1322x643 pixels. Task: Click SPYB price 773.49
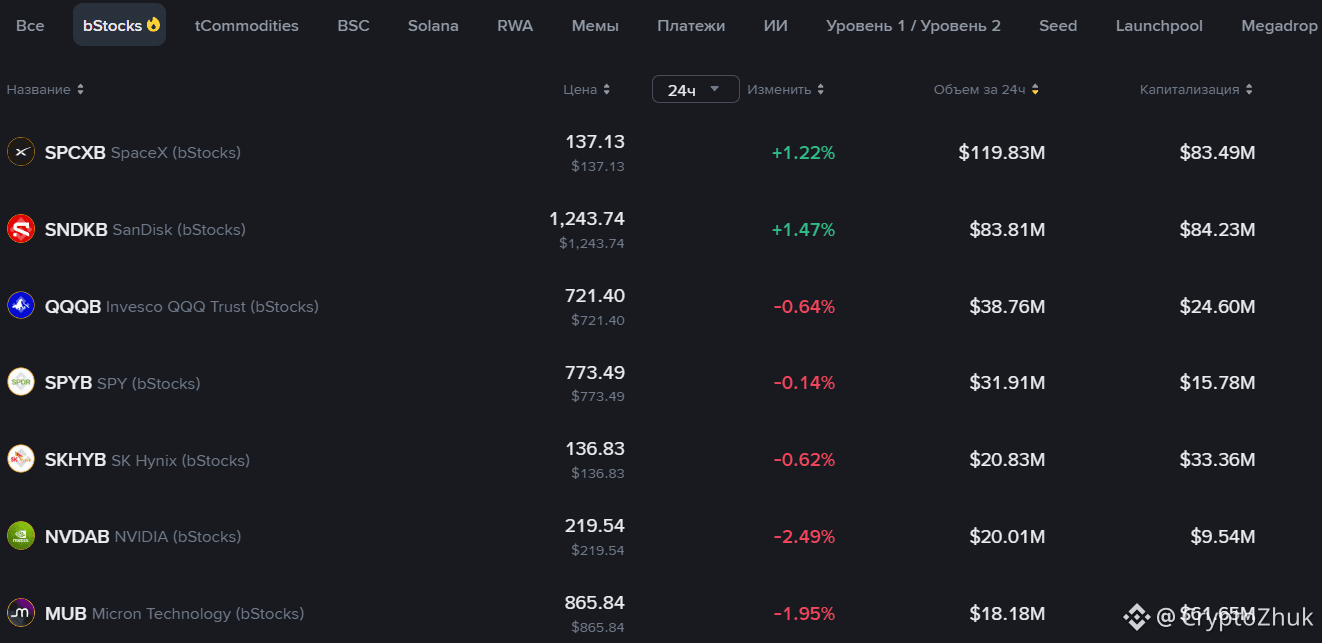[595, 373]
